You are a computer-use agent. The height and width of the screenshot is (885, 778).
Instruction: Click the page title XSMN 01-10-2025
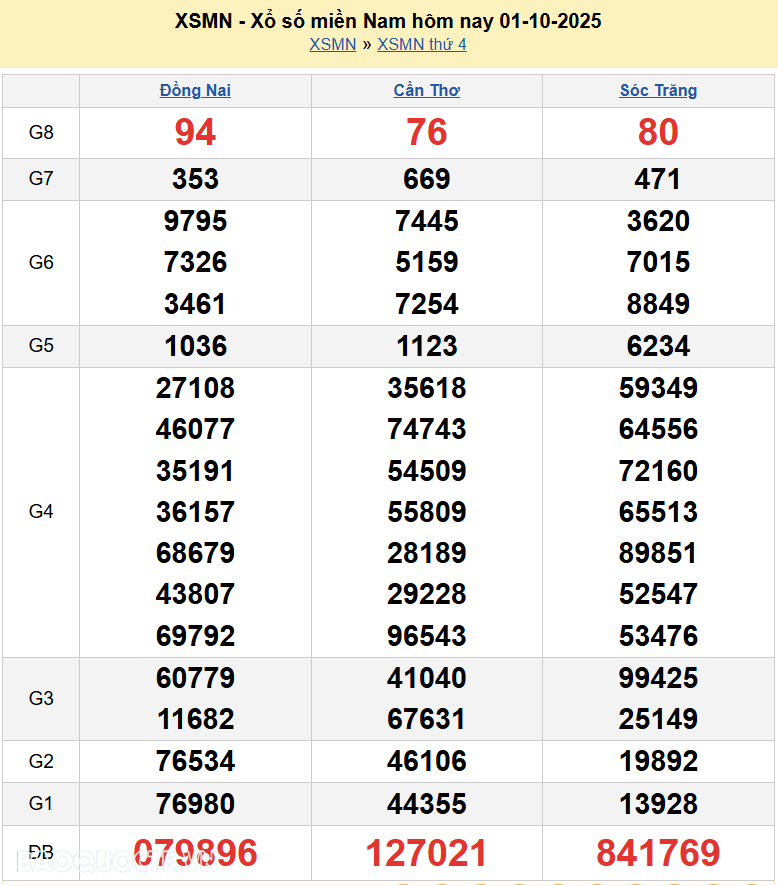(x=388, y=21)
